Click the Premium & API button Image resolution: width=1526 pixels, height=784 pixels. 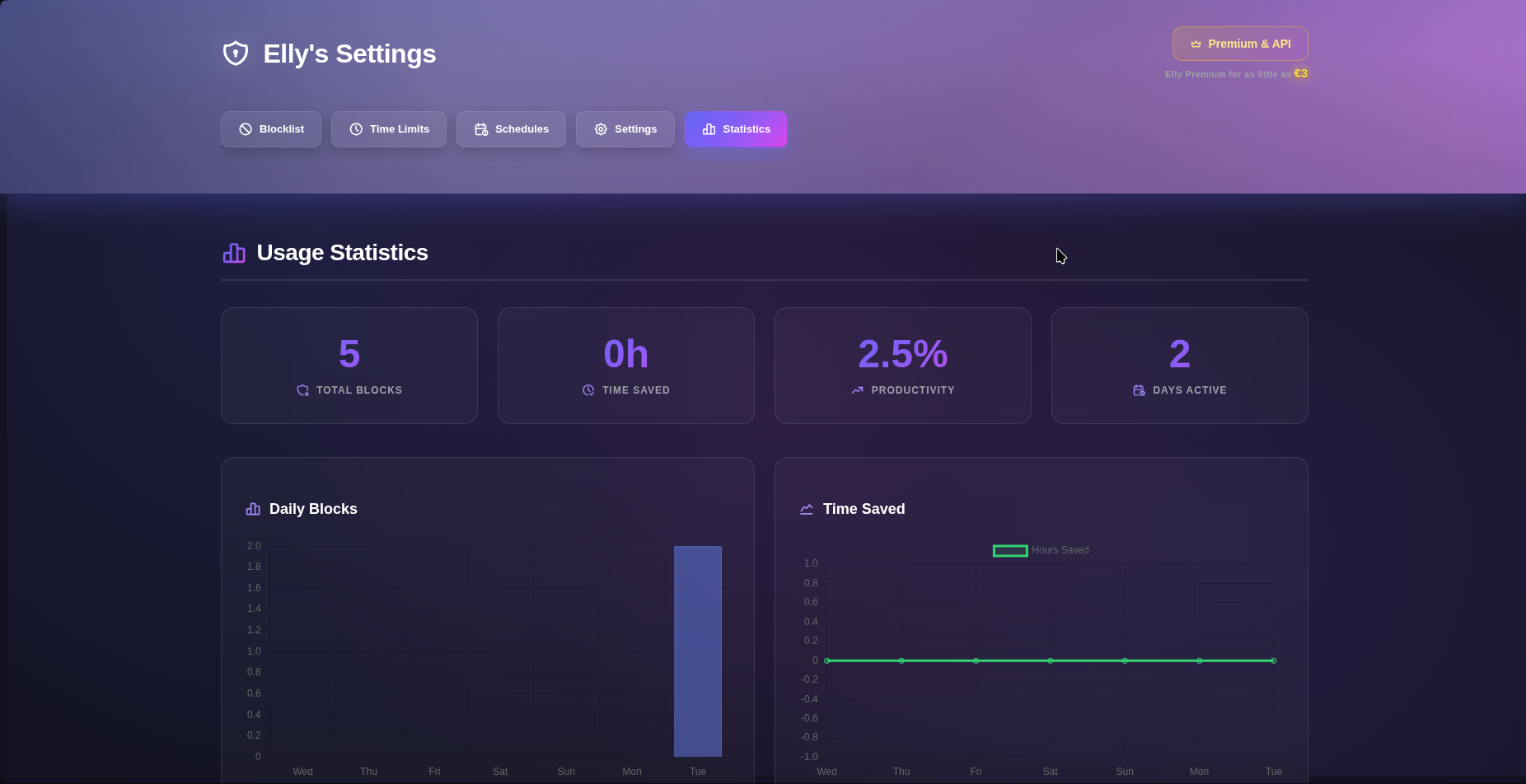[1240, 44]
